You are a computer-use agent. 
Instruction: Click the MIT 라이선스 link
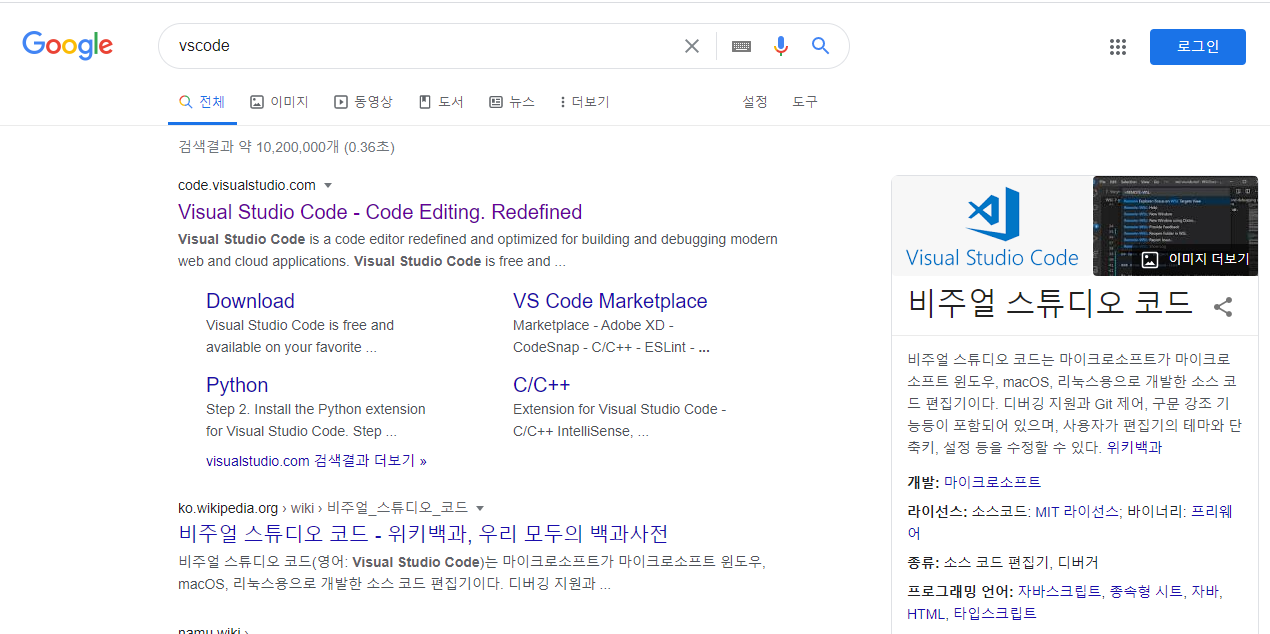1077,512
